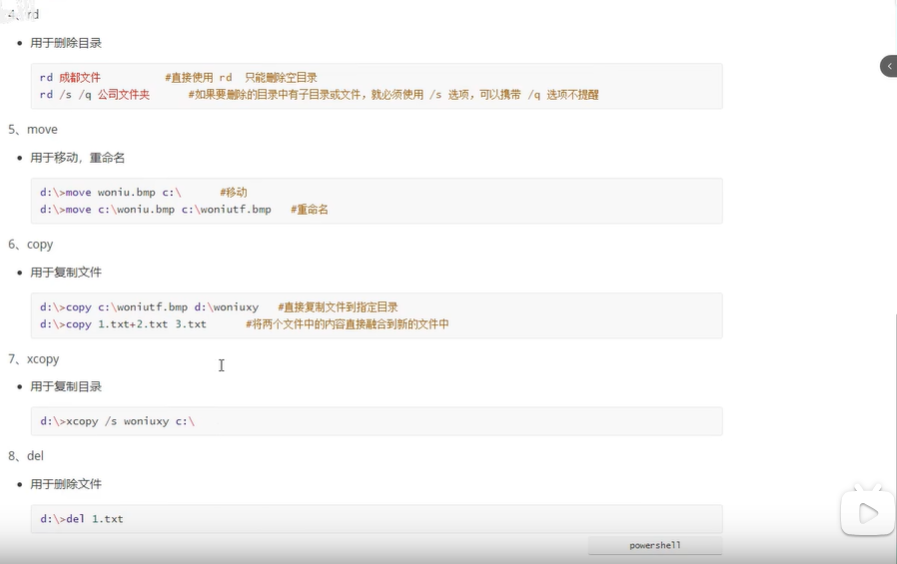Click code "copy c:\woniutf.bmp d:\woniuxy"
The height and width of the screenshot is (564, 897).
point(162,307)
